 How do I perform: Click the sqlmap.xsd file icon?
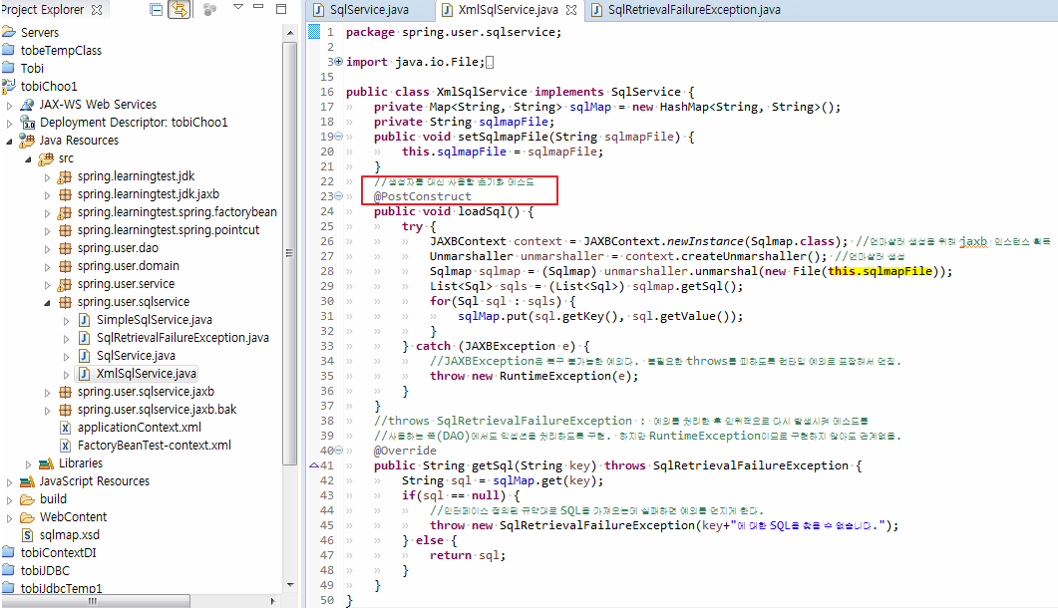(x=28, y=535)
